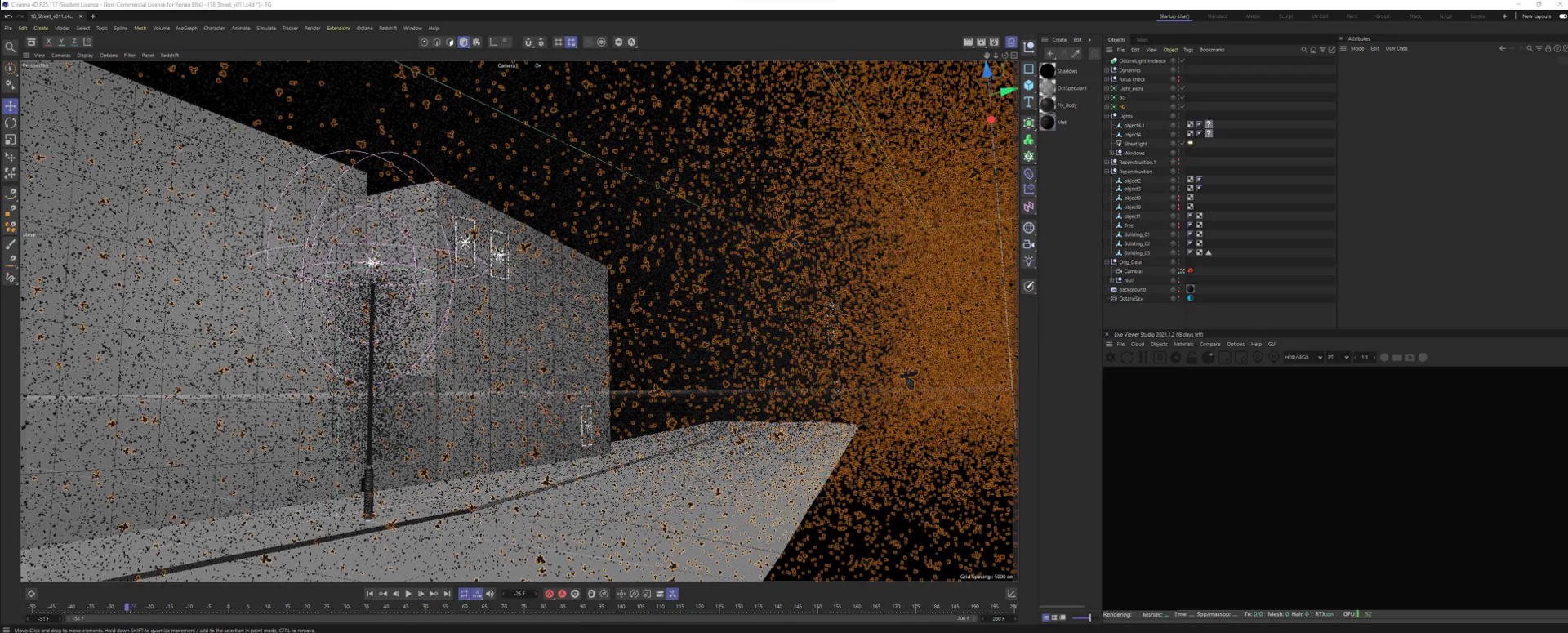Viewport: 1568px width, 633px height.
Task: Collapse the Lights group in Objects
Action: (1107, 116)
